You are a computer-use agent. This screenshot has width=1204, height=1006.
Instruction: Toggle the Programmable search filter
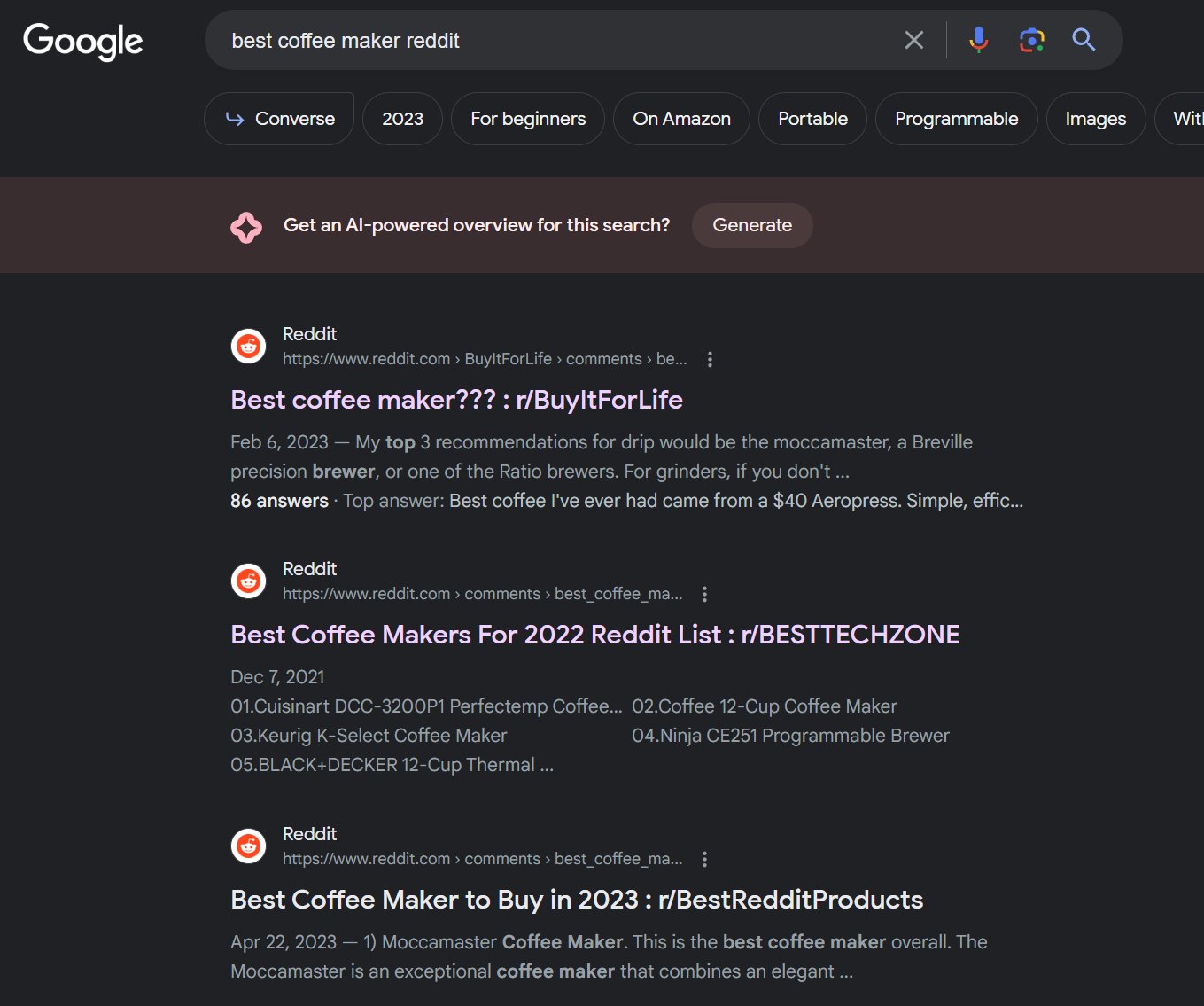coord(956,118)
